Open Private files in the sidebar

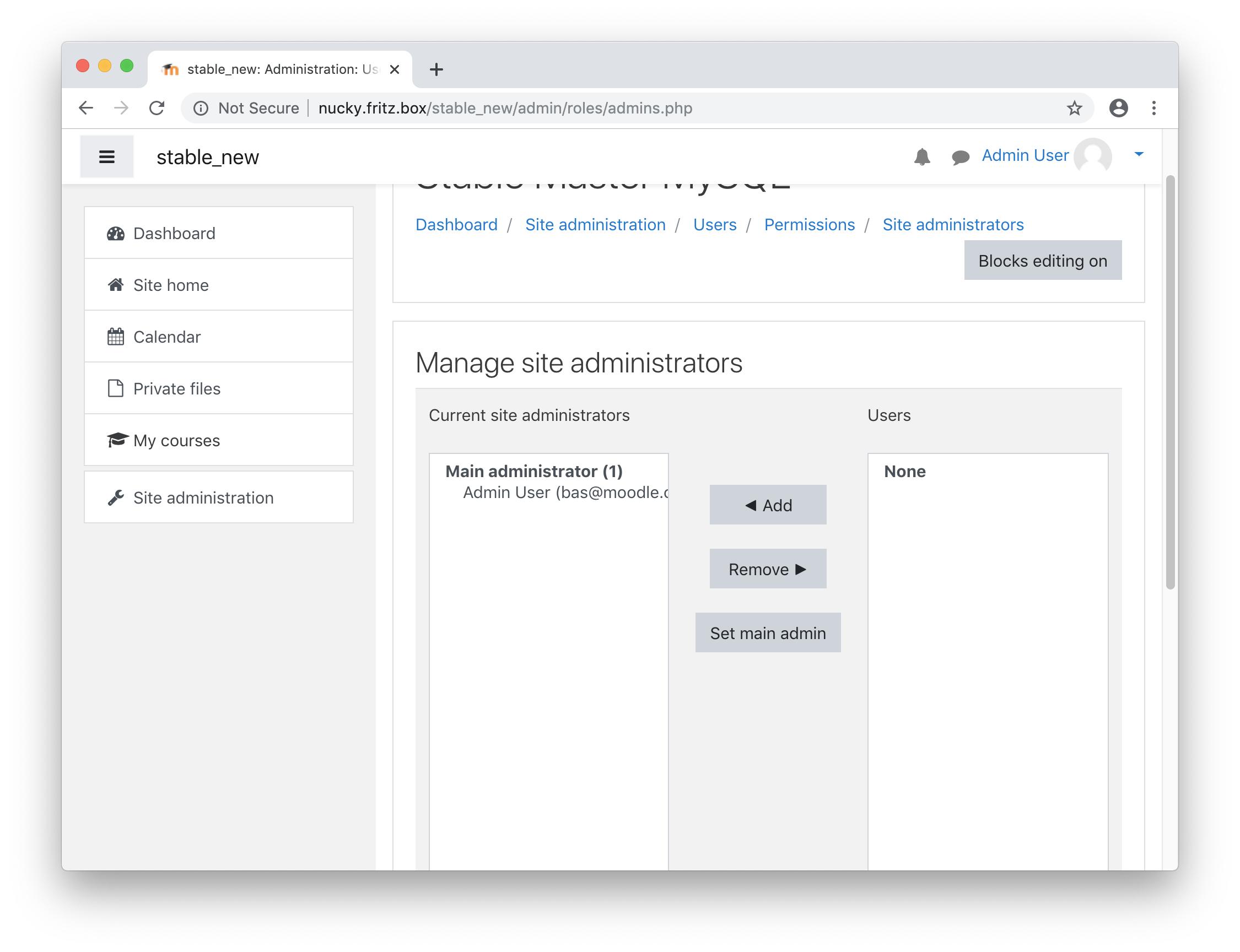point(219,388)
